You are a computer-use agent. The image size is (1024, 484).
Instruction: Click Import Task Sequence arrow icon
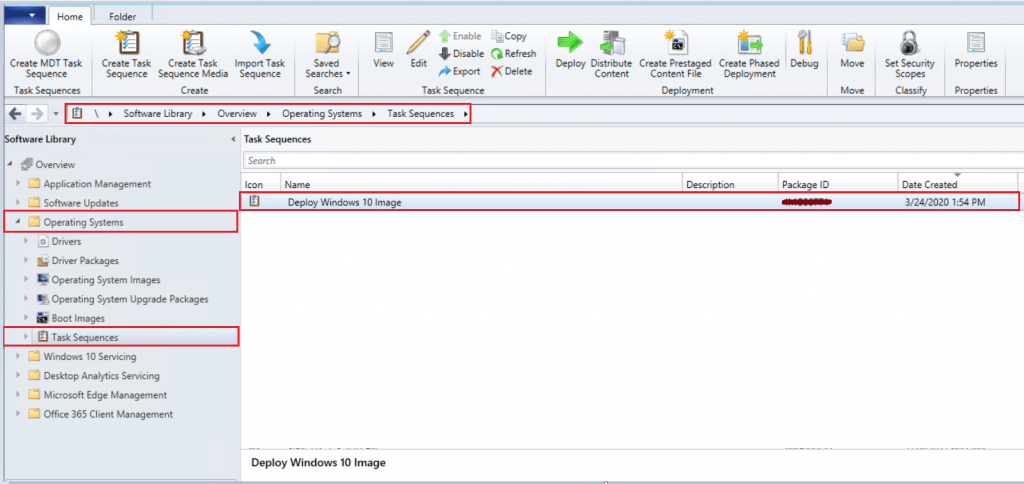pyautogui.click(x=260, y=43)
